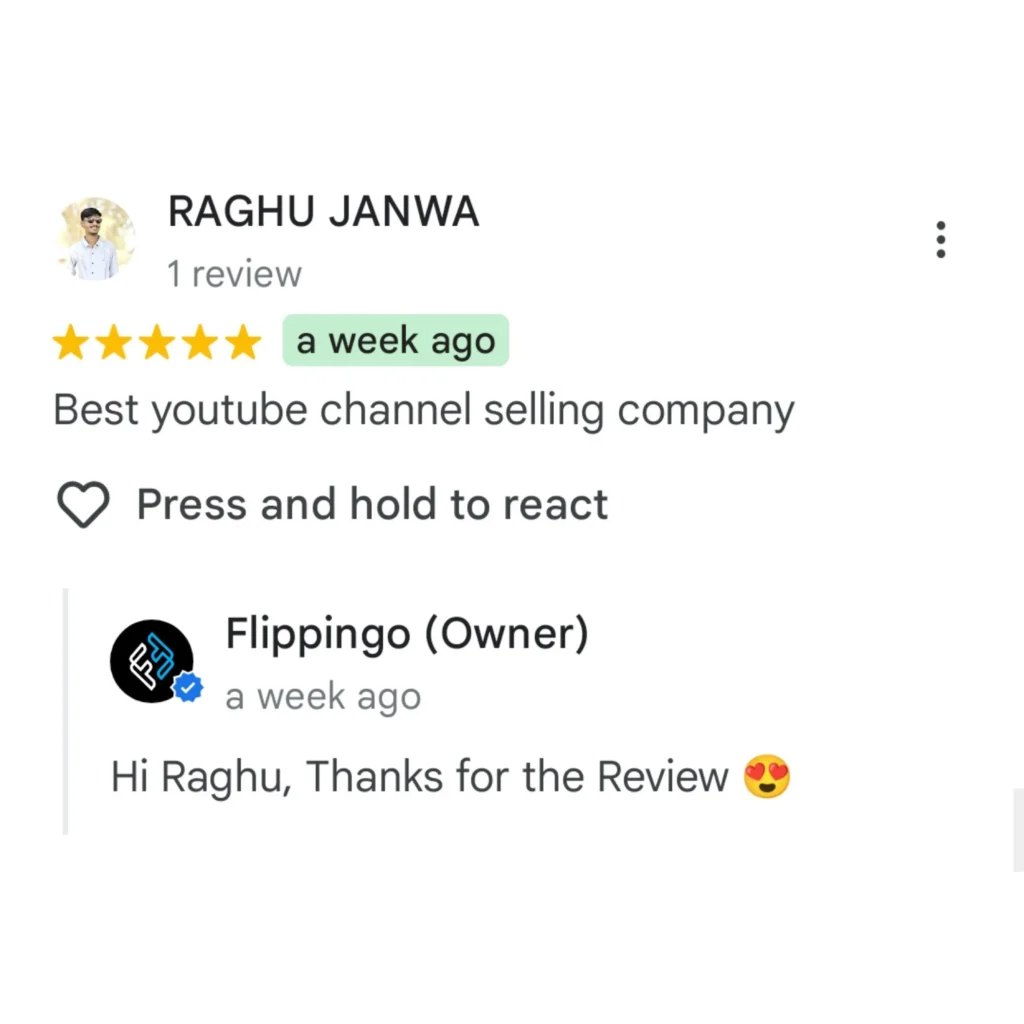Click the 'Best youtube channel selling company' review text
This screenshot has width=1024, height=1024.
click(424, 411)
